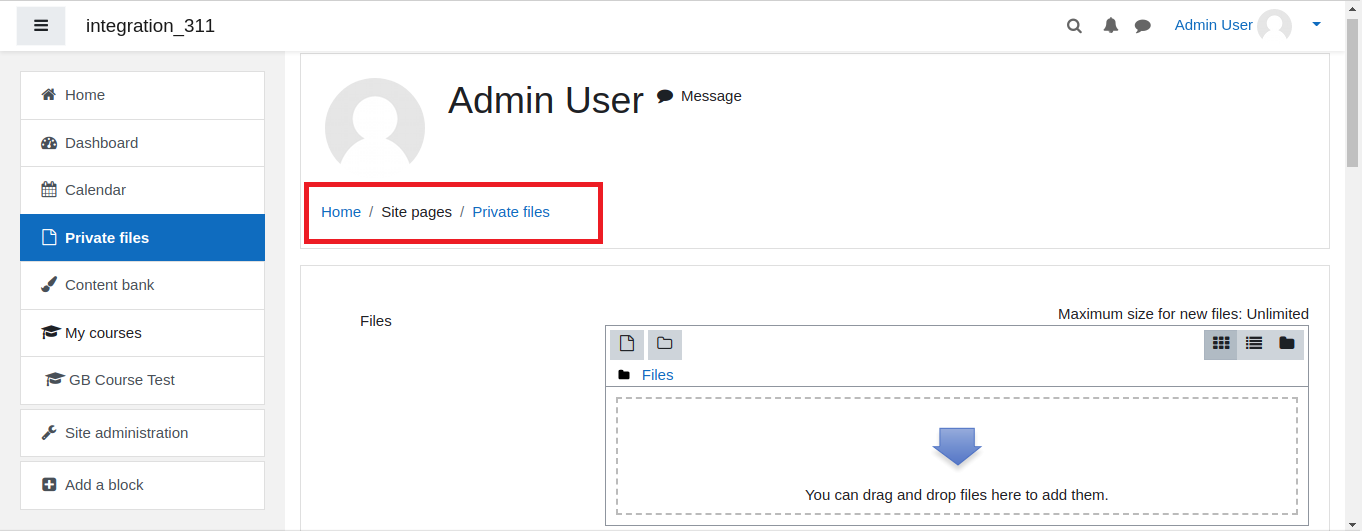
Task: Open GB Course Test course
Action: point(142,380)
